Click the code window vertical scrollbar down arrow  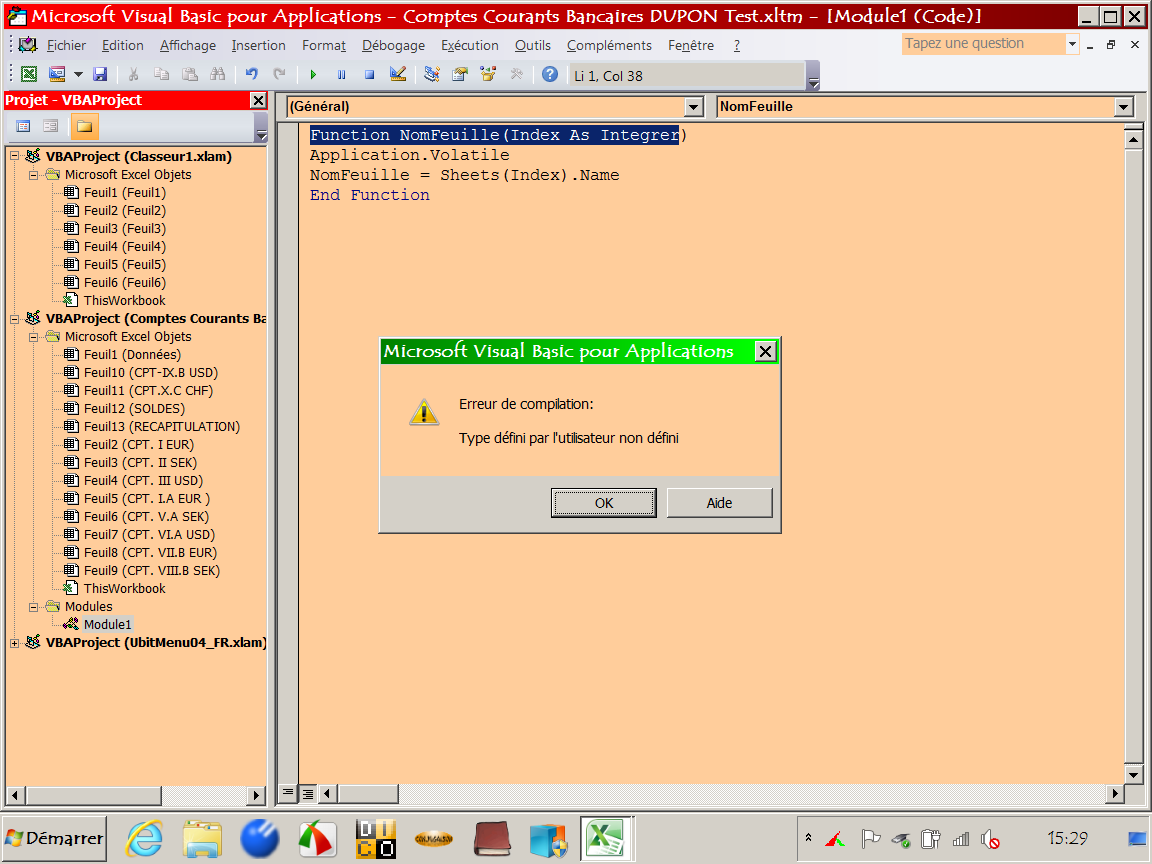1133,774
